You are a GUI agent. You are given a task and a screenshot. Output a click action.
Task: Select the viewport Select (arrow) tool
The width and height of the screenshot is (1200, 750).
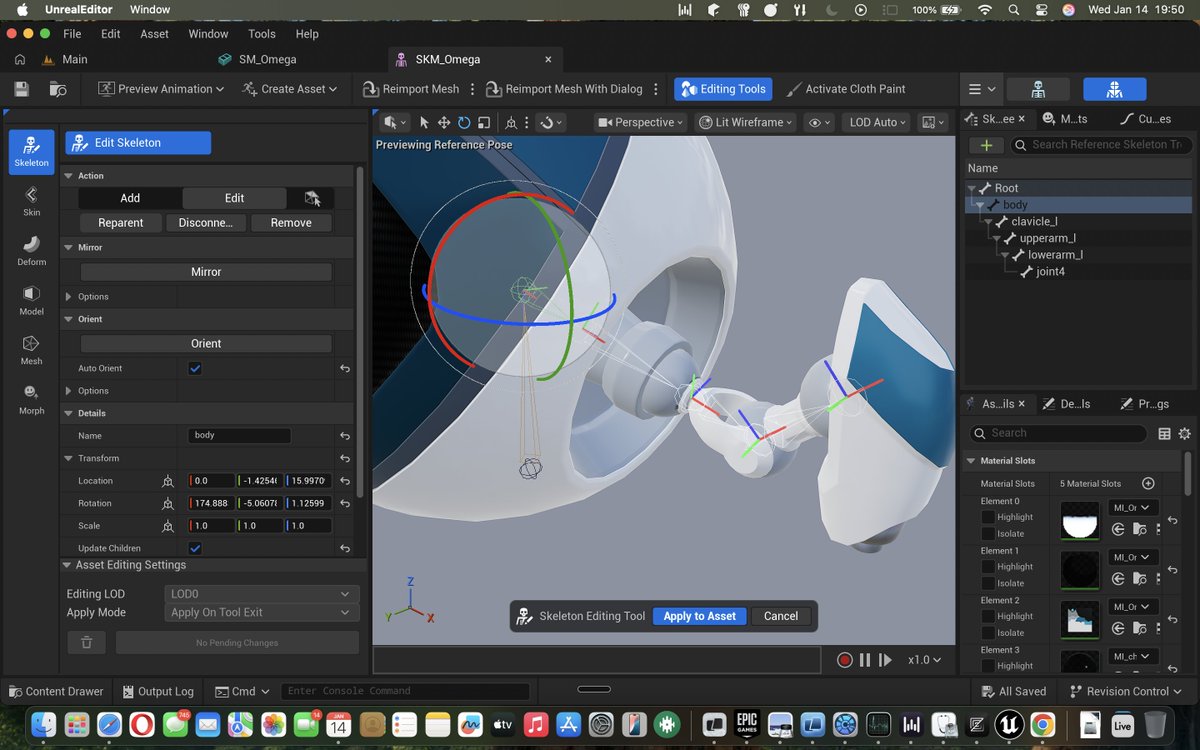423,122
